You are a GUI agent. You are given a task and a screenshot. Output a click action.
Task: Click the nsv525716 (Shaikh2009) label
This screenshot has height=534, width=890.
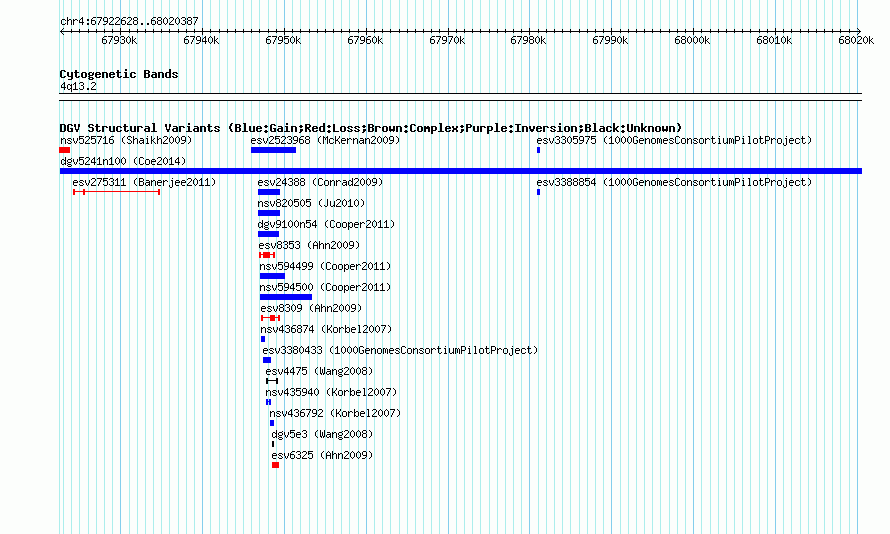point(126,140)
